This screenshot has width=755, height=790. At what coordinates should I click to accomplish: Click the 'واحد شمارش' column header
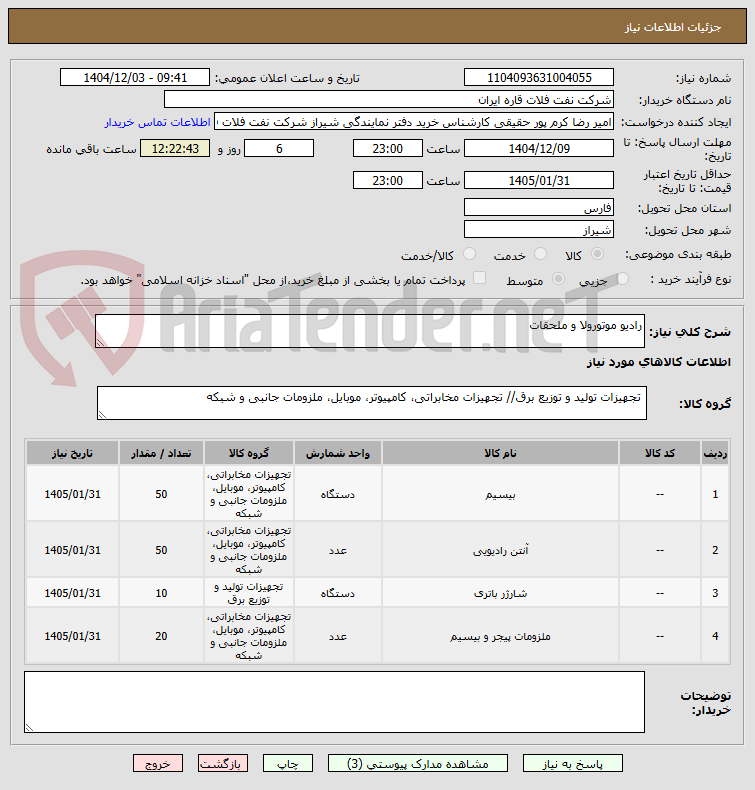tap(338, 453)
